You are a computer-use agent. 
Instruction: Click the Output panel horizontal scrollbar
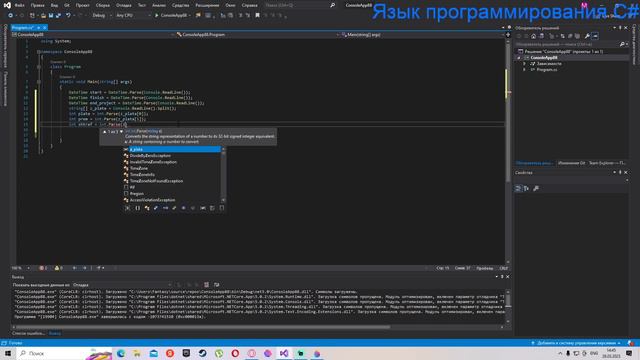(x=203, y=327)
